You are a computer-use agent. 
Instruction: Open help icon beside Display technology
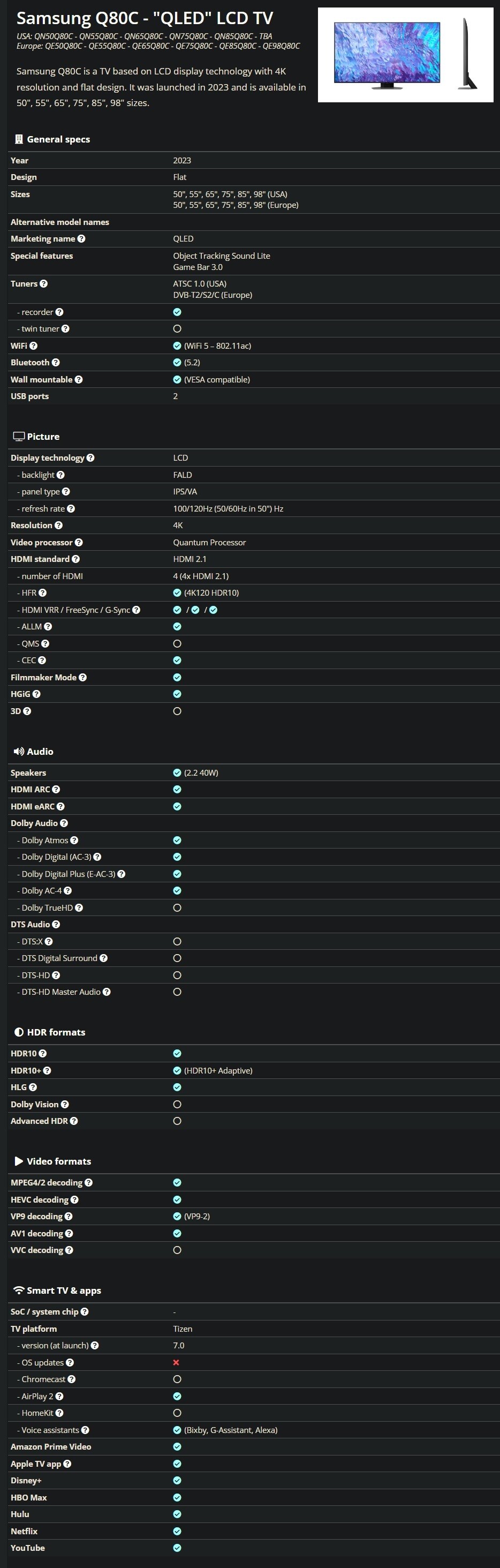[90, 457]
